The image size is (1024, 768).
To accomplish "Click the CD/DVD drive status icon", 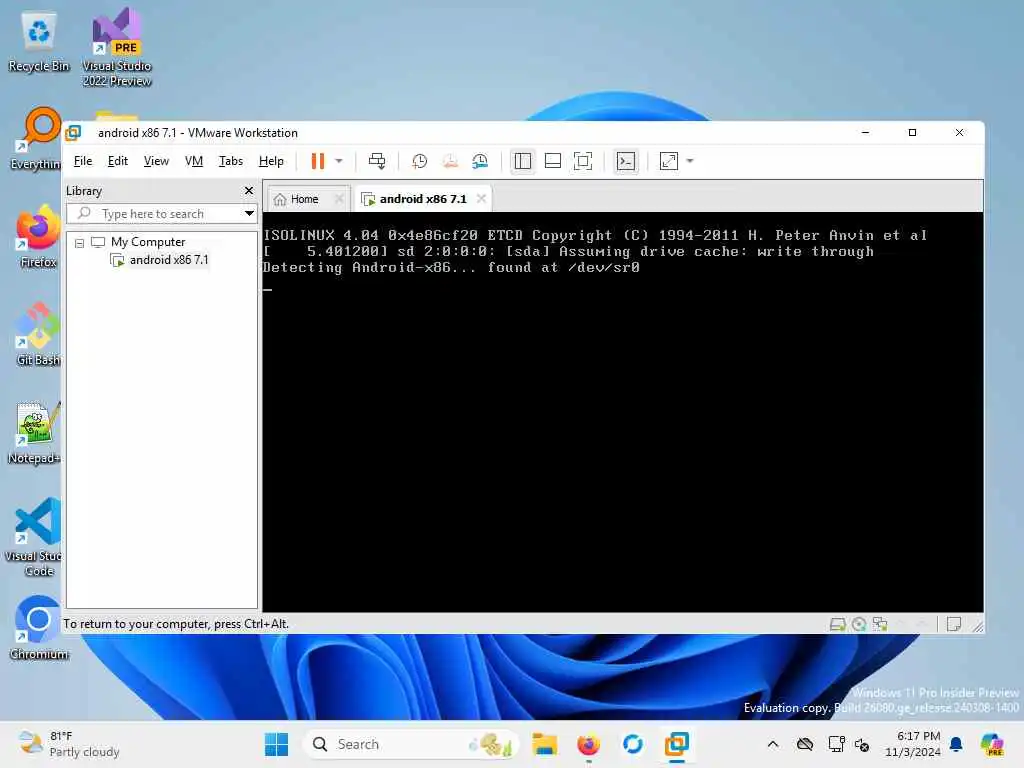I will (x=859, y=624).
